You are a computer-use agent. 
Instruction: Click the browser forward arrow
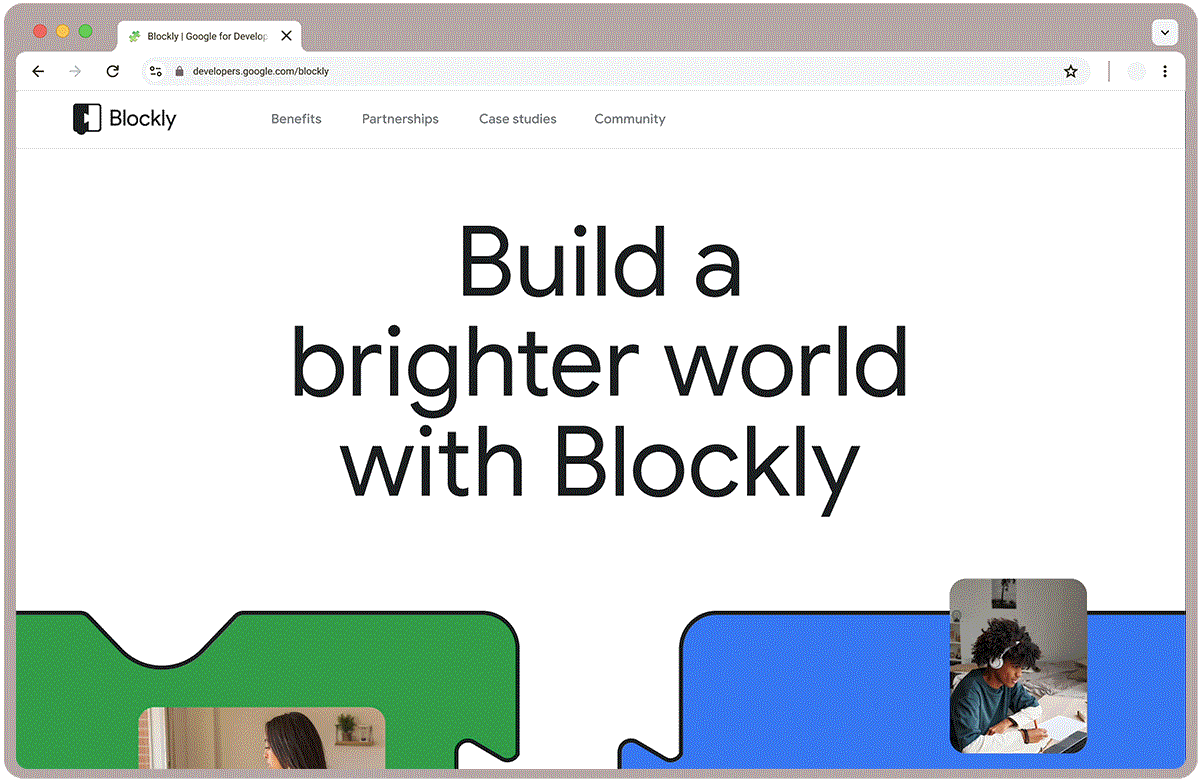75,71
